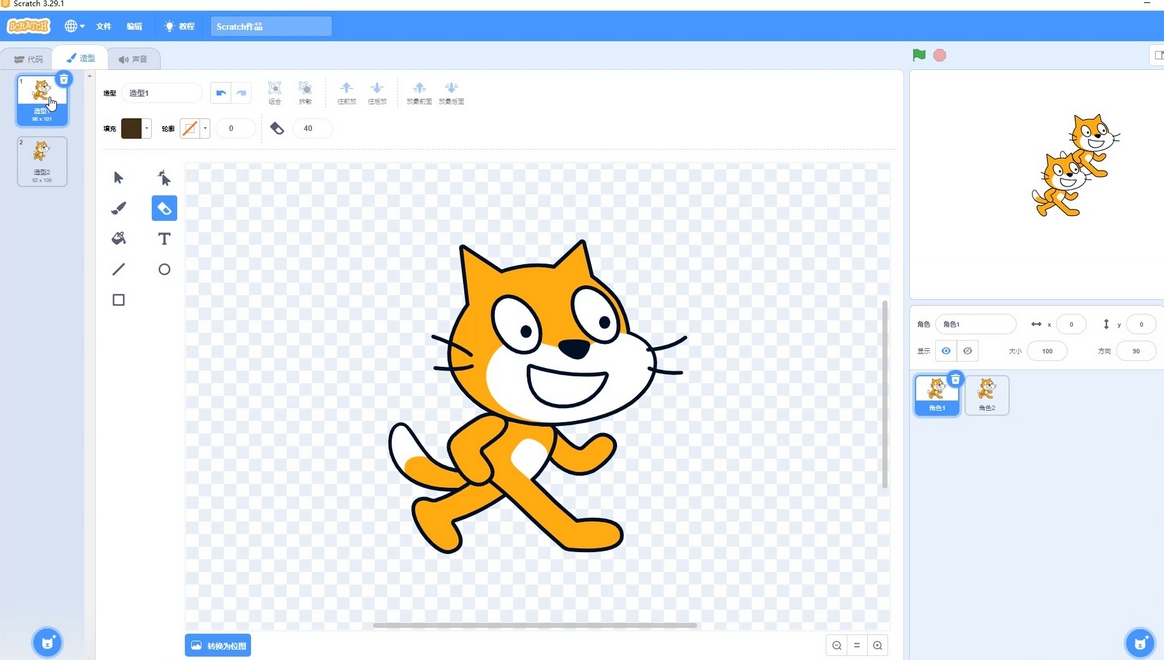1164x660 pixels.
Task: Click the 转换为位图 button
Action: pyautogui.click(x=218, y=645)
